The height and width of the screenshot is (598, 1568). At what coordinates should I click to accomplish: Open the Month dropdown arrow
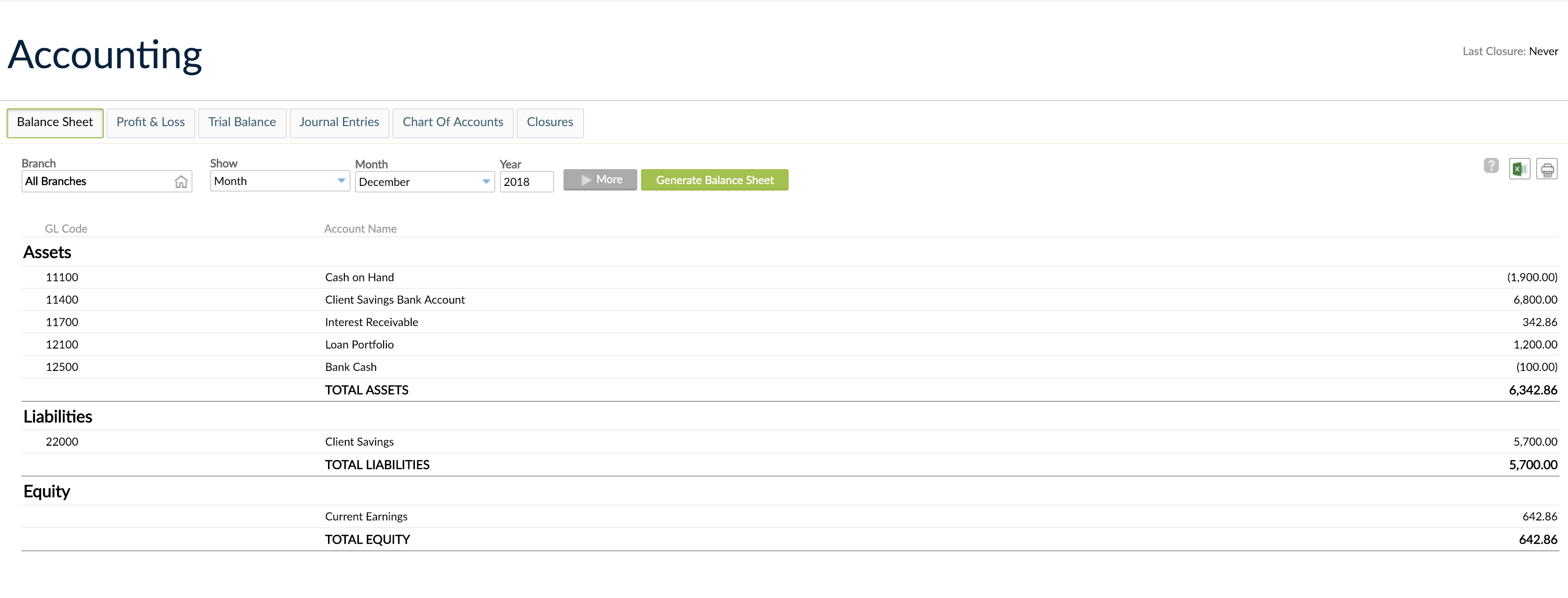485,181
